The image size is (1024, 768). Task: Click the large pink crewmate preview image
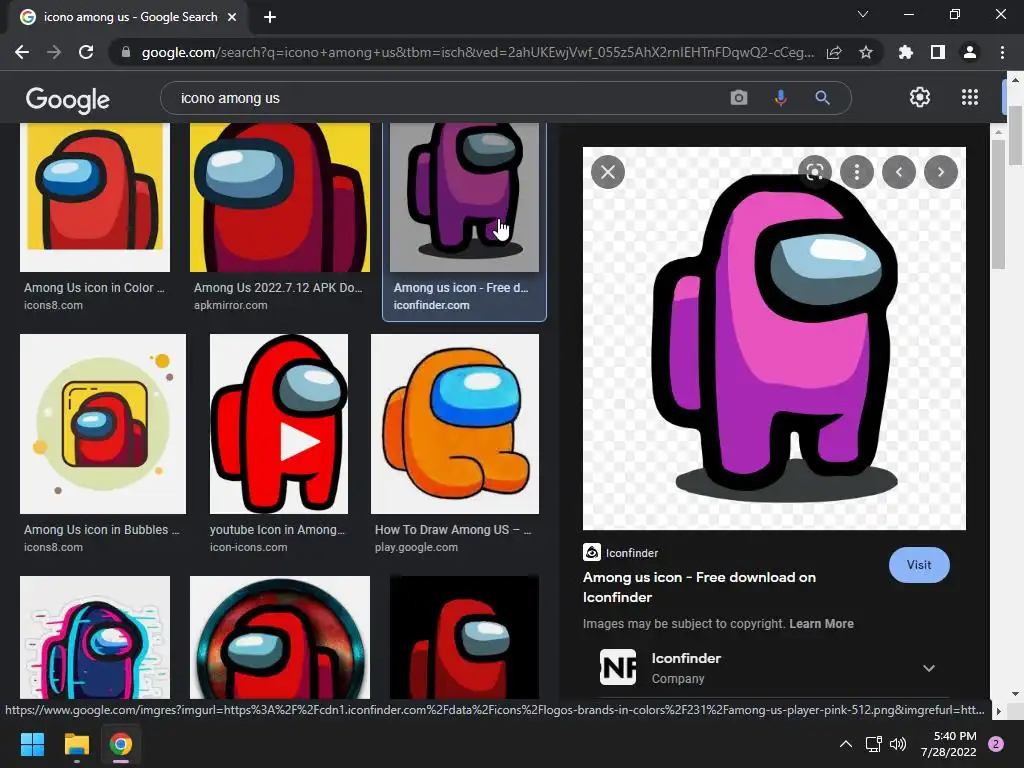(x=774, y=338)
